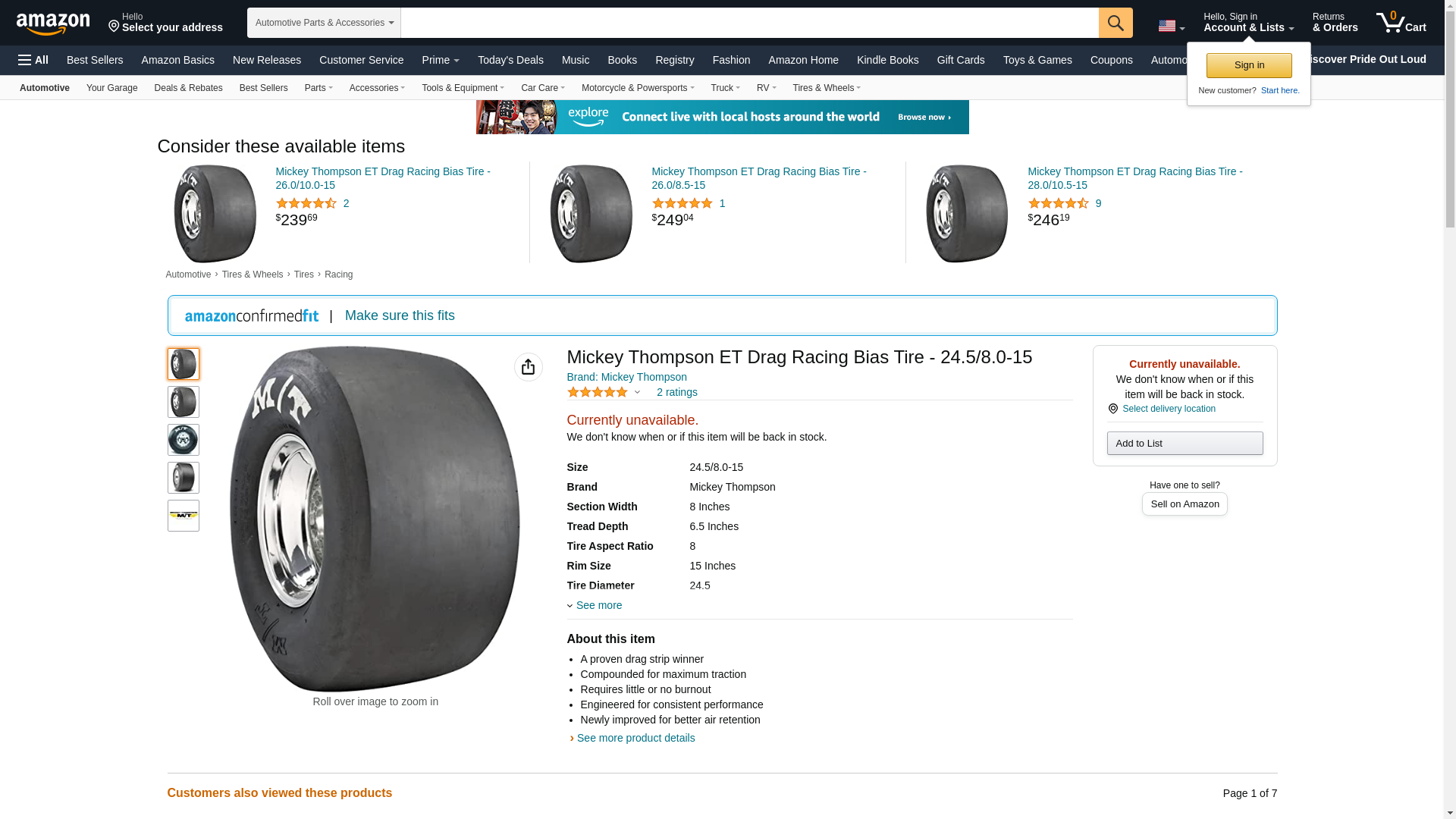
Task: Click the yellow Sign in button
Action: point(1248,65)
